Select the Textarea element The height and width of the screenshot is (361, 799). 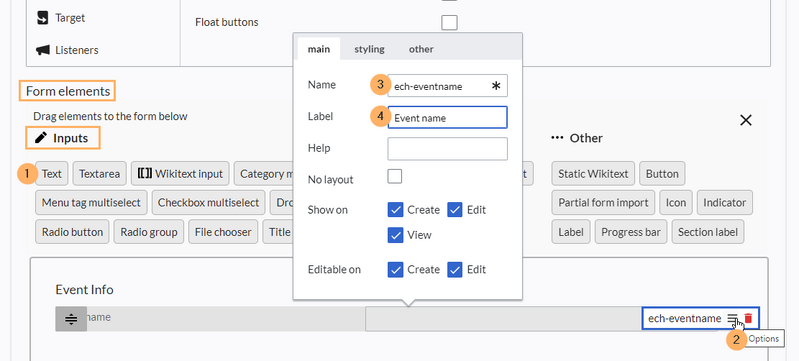(99, 174)
